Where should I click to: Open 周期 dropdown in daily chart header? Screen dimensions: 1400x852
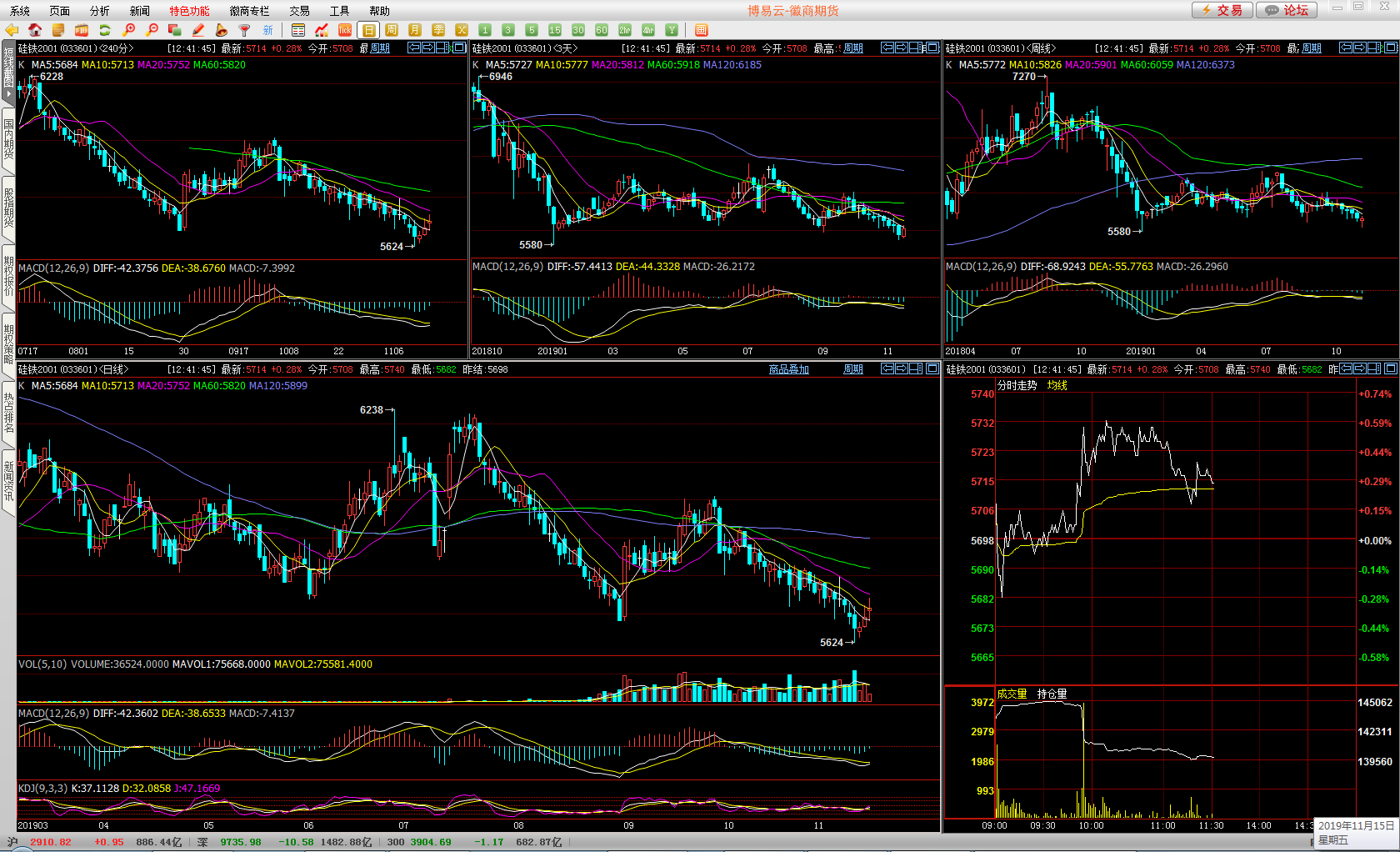852,369
